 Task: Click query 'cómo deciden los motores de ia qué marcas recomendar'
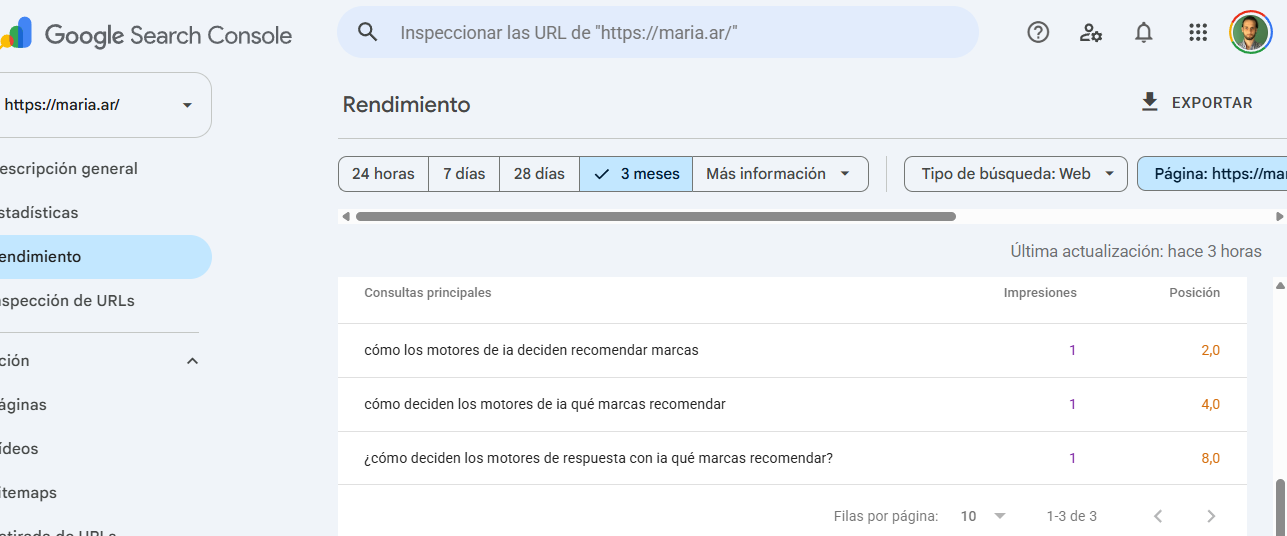(x=545, y=404)
